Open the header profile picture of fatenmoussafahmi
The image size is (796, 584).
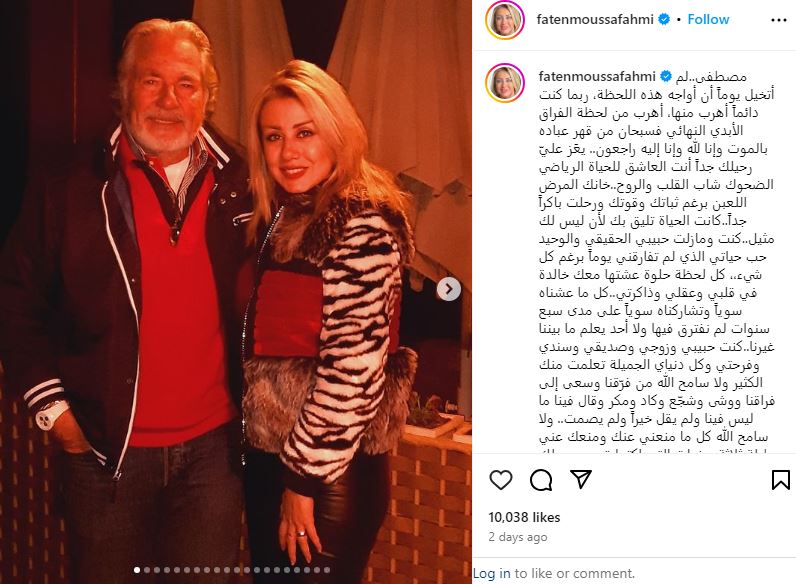505,20
